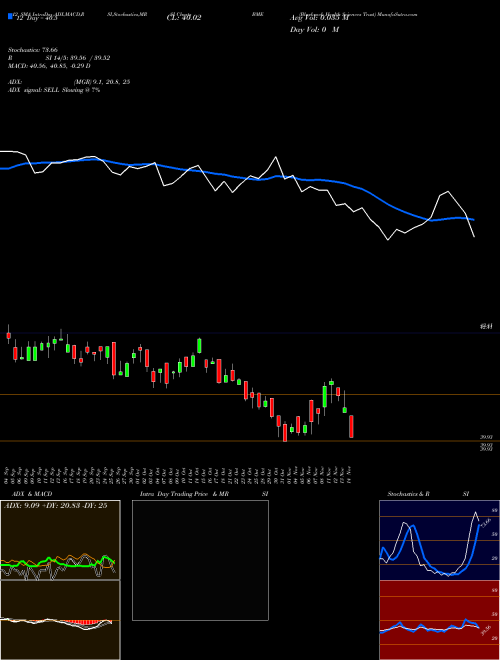Click the white price line's highest spike
This screenshot has height=660, width=500.
(276, 157)
